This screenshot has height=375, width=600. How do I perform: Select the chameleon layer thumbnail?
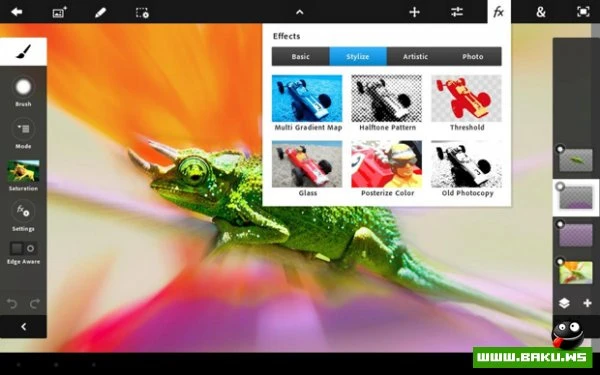(576, 160)
